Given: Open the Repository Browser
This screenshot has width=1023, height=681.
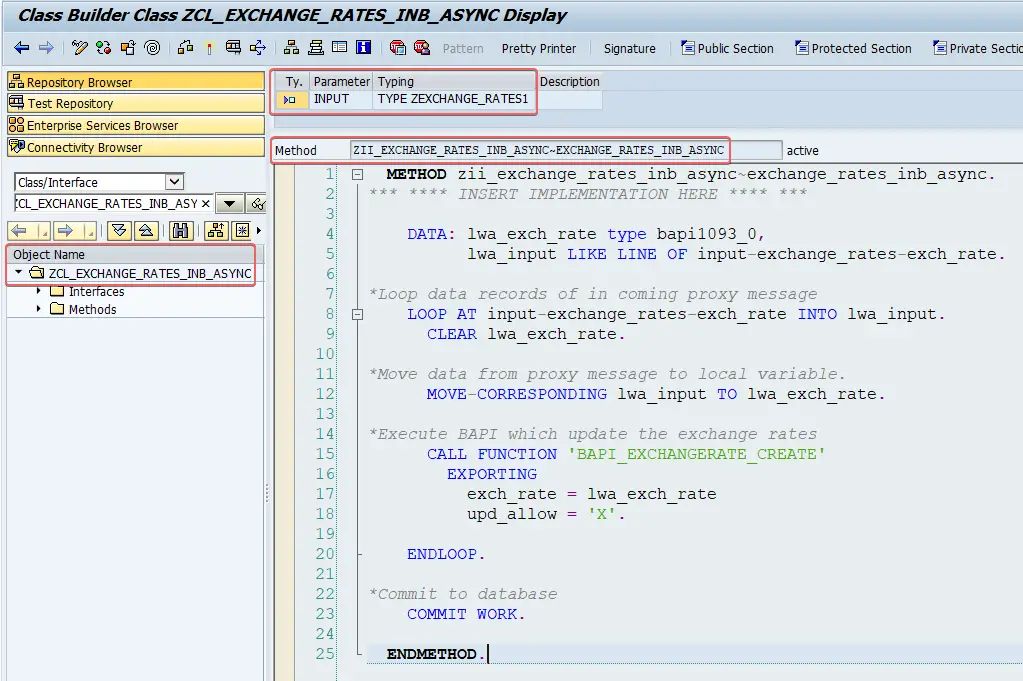Looking at the screenshot, I should click(136, 82).
